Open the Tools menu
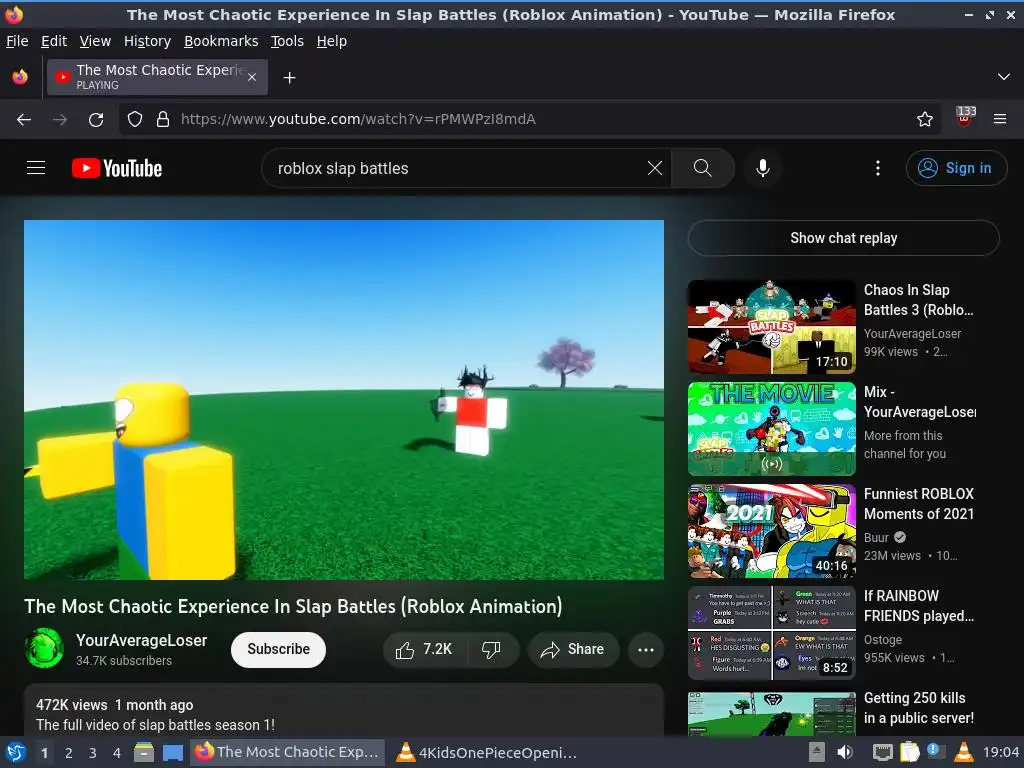This screenshot has width=1024, height=768. point(287,41)
